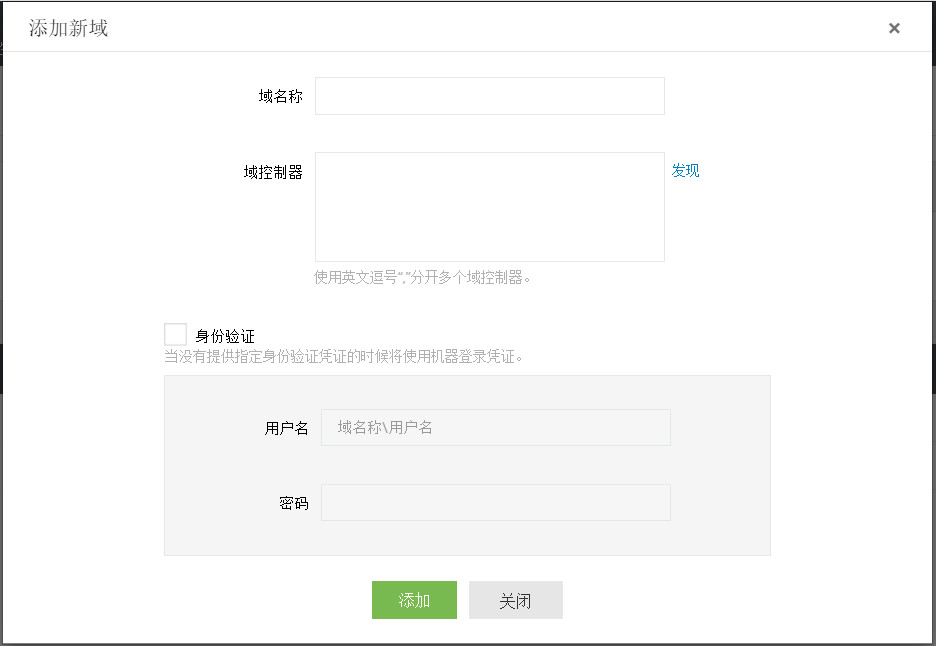The image size is (936, 646).
Task: Click the 发现 link
Action: tap(685, 171)
